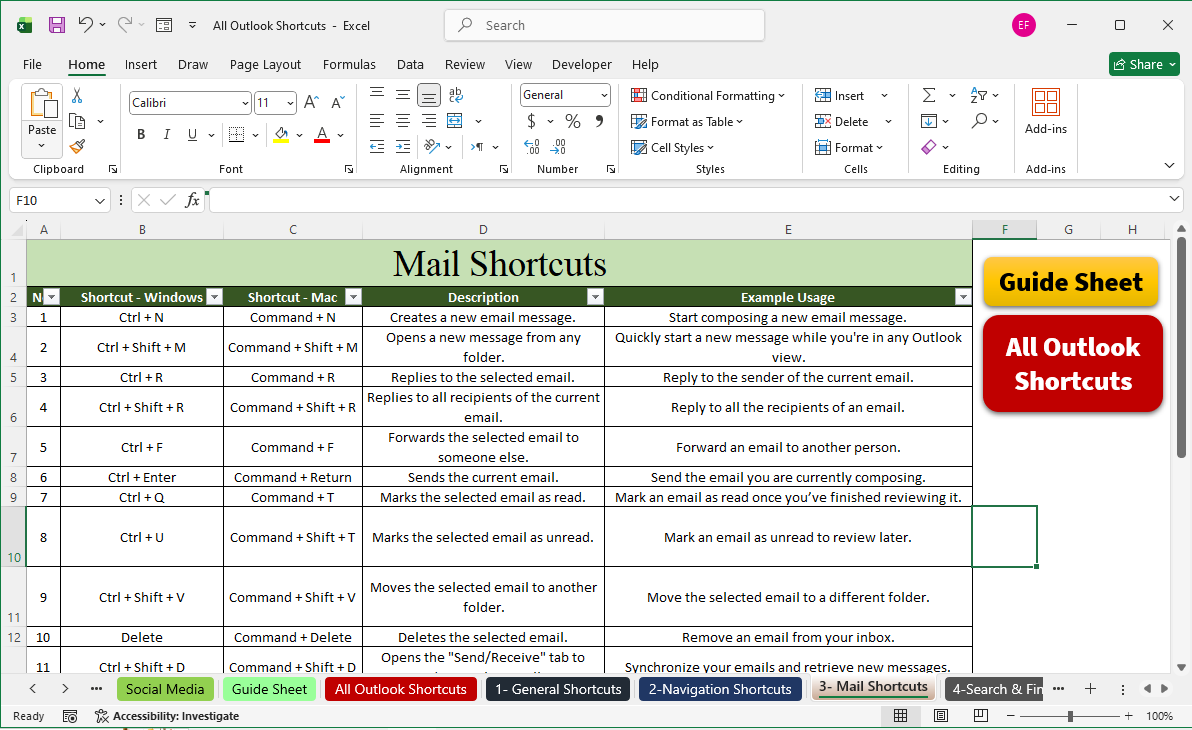Click the Increase Font Size icon

click(311, 103)
